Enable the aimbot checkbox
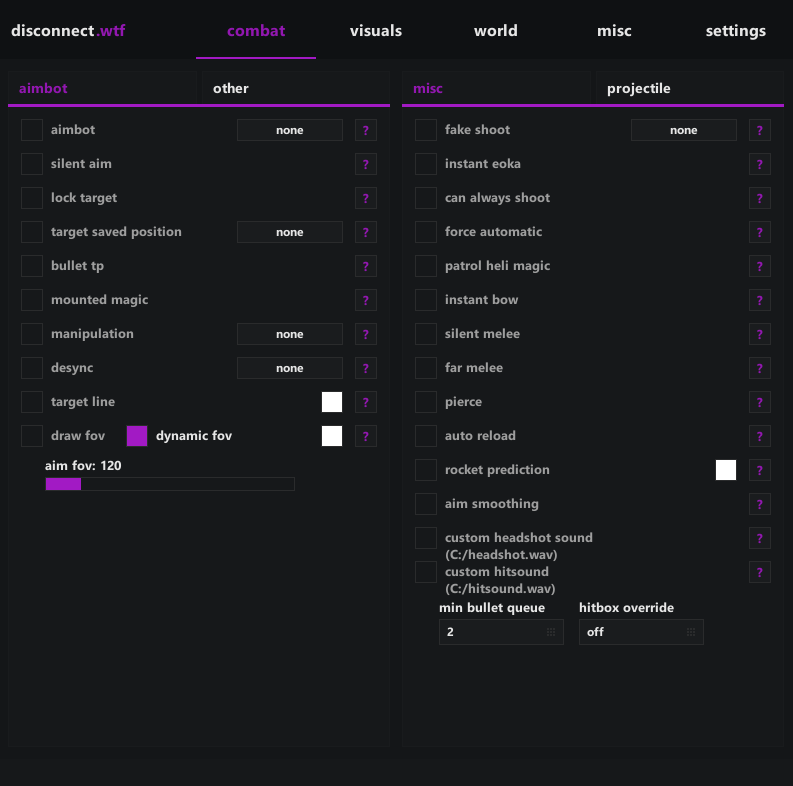793x786 pixels. coord(33,130)
